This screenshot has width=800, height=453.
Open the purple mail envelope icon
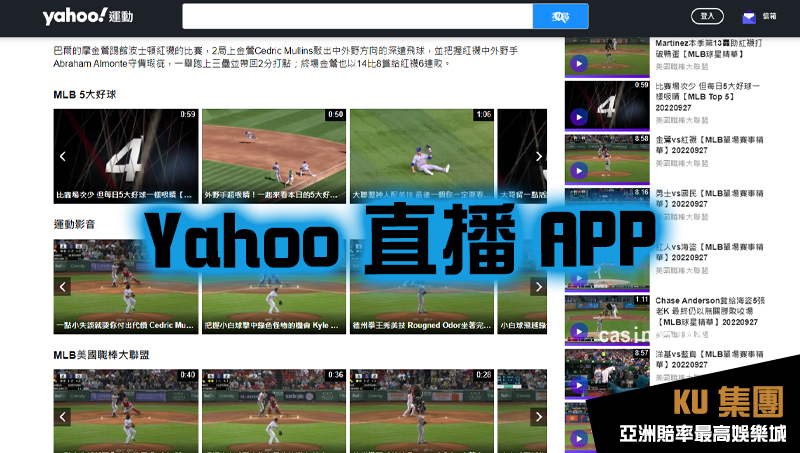coord(748,17)
